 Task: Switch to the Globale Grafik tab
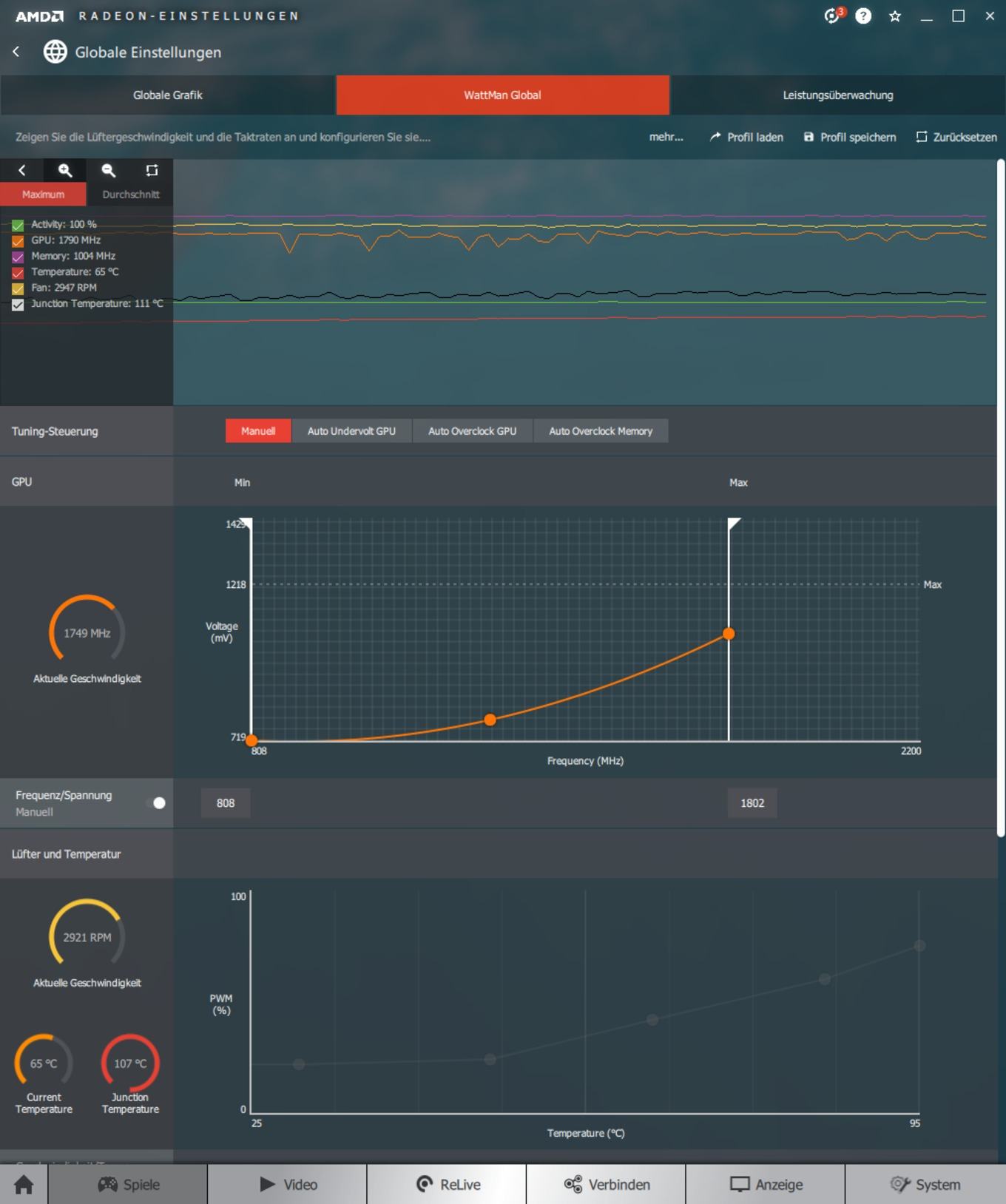pos(168,95)
